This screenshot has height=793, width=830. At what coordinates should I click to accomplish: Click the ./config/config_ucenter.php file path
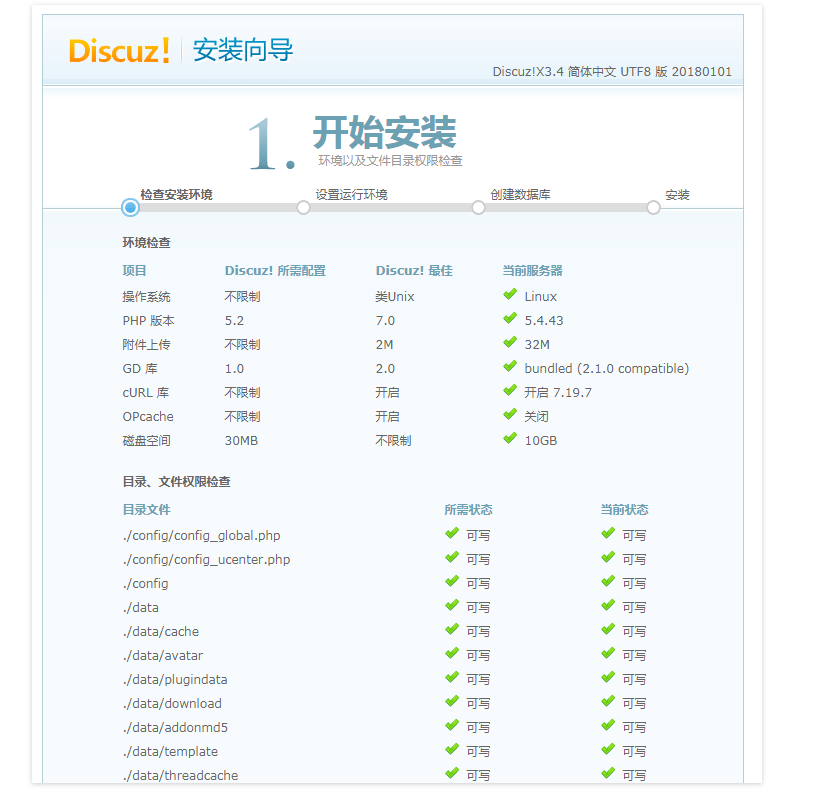[206, 559]
